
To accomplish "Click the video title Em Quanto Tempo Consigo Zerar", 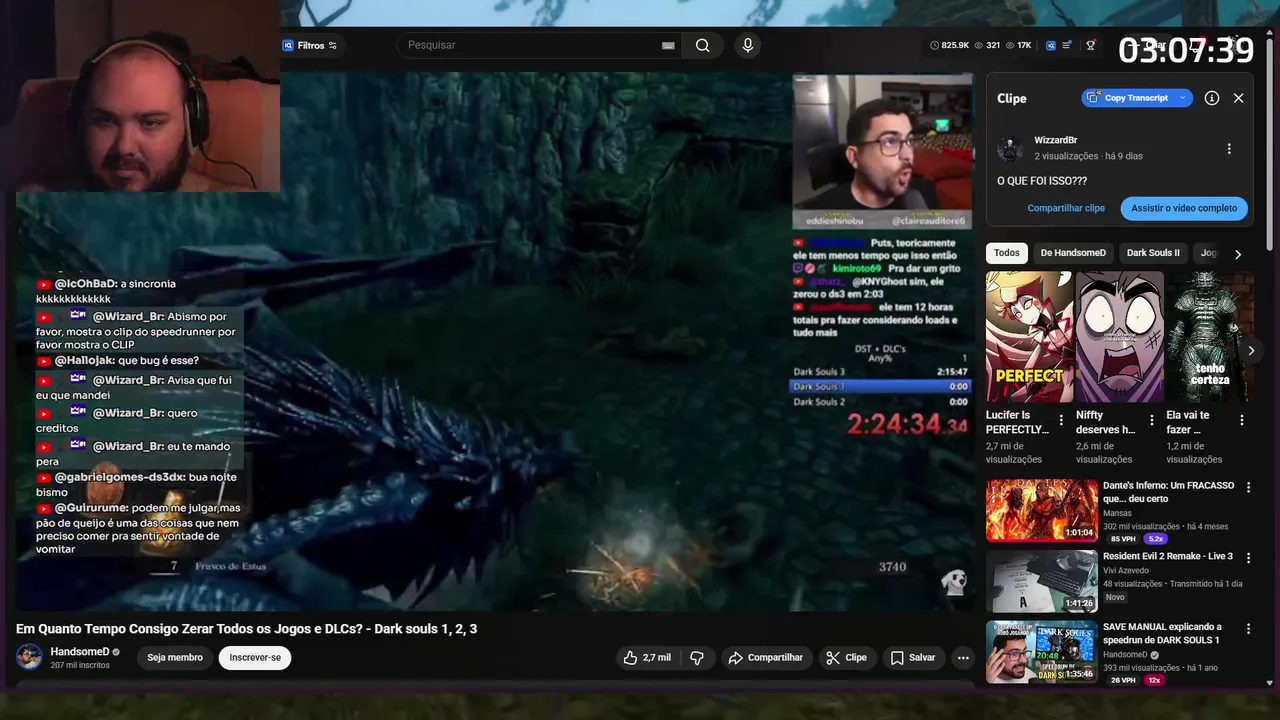I will (246, 629).
